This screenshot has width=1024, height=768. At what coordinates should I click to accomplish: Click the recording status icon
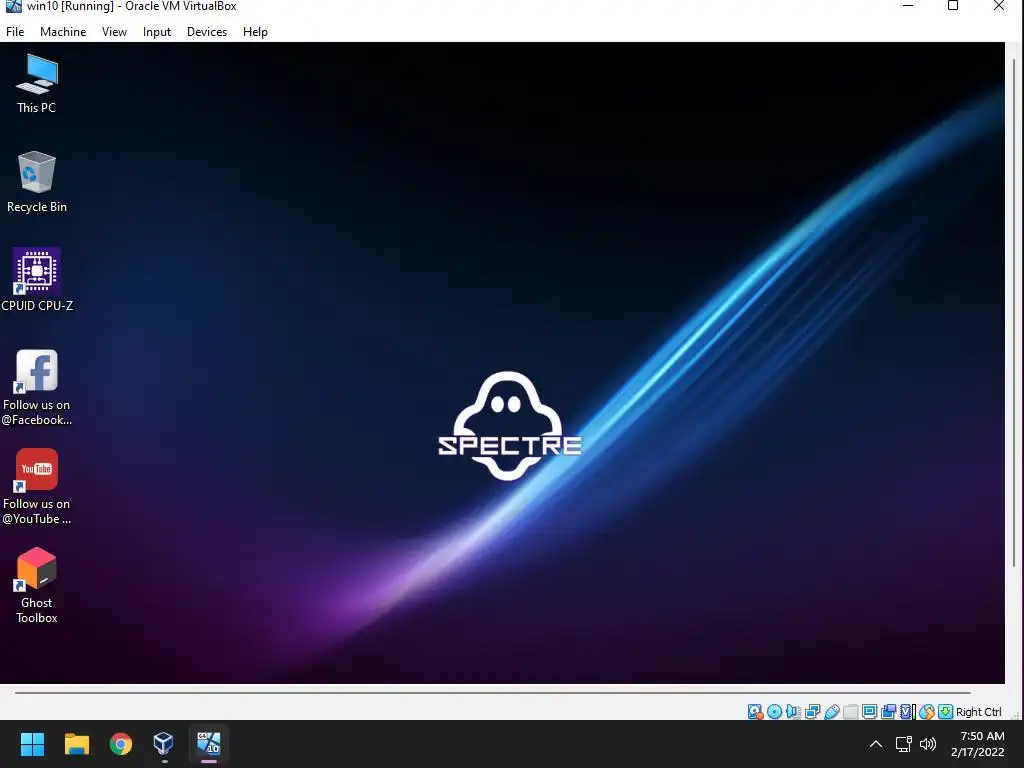coord(888,712)
